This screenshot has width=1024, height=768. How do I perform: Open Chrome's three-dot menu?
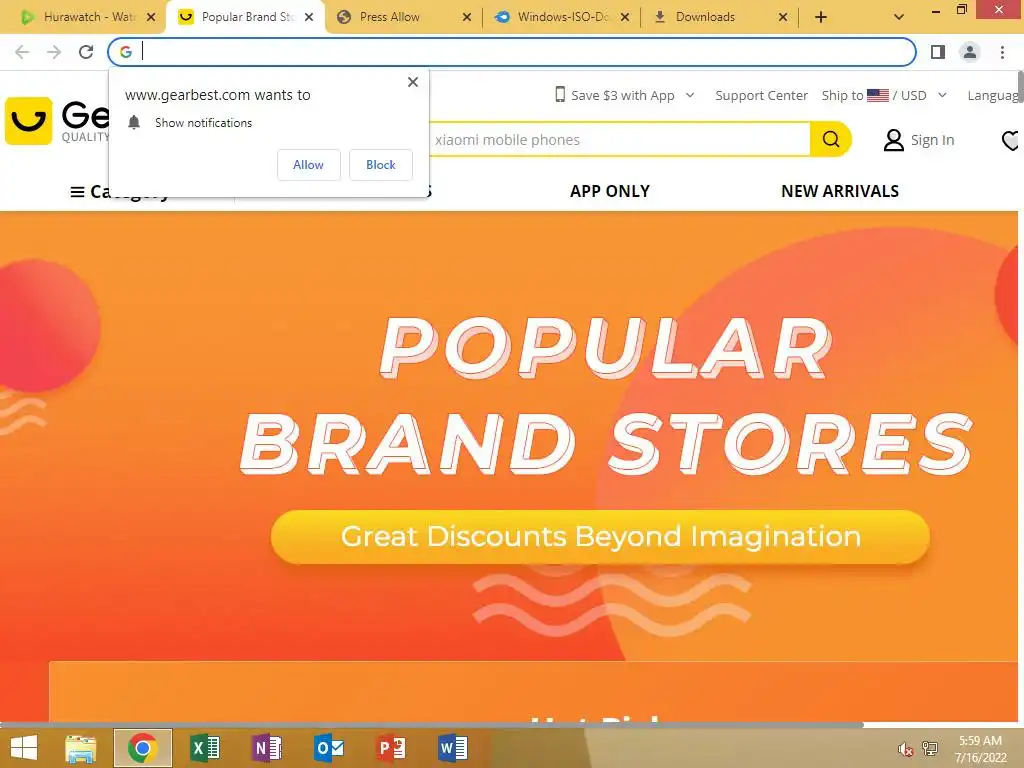click(1002, 52)
